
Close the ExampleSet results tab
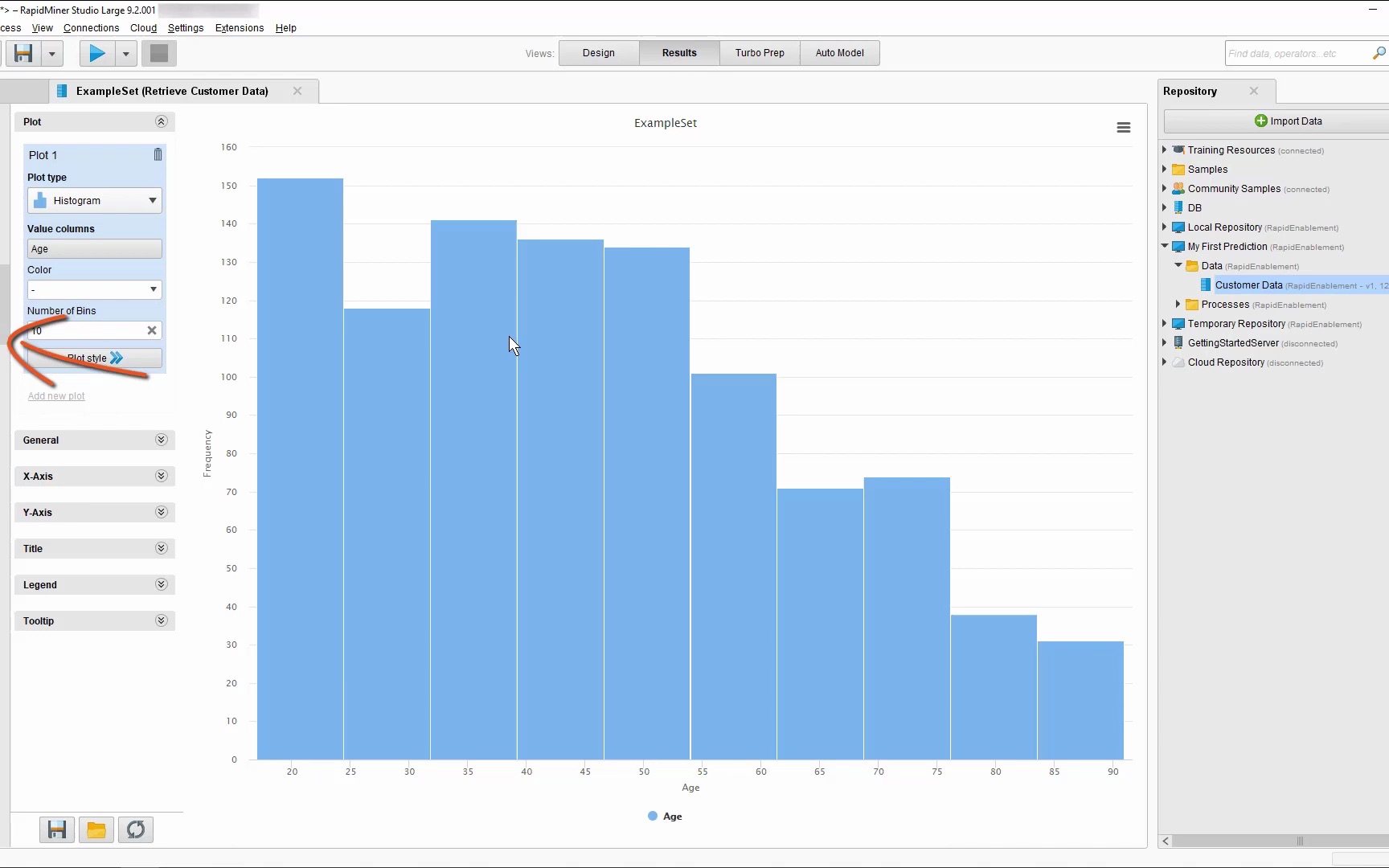(x=297, y=91)
